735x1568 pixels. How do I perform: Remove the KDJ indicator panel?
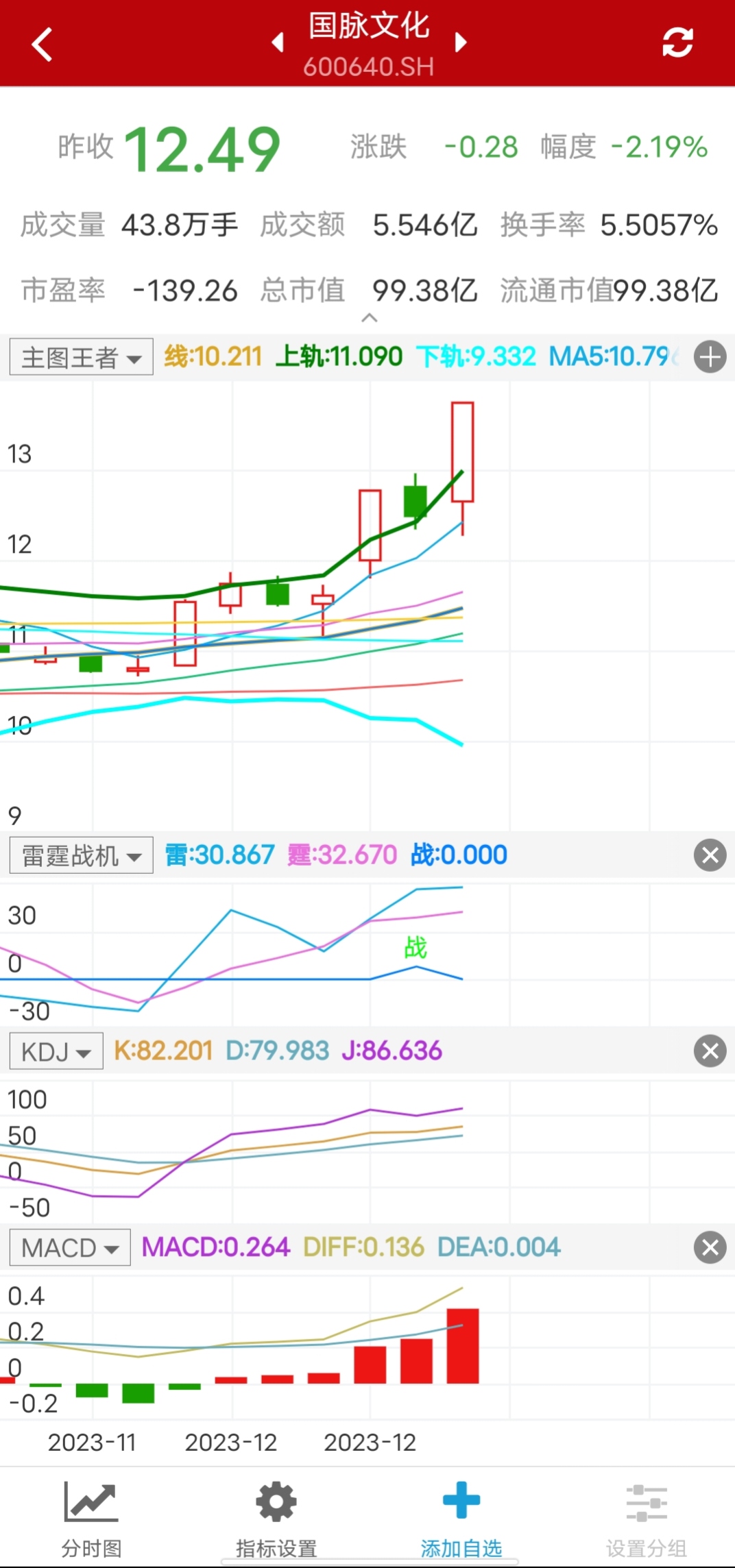tap(710, 1051)
